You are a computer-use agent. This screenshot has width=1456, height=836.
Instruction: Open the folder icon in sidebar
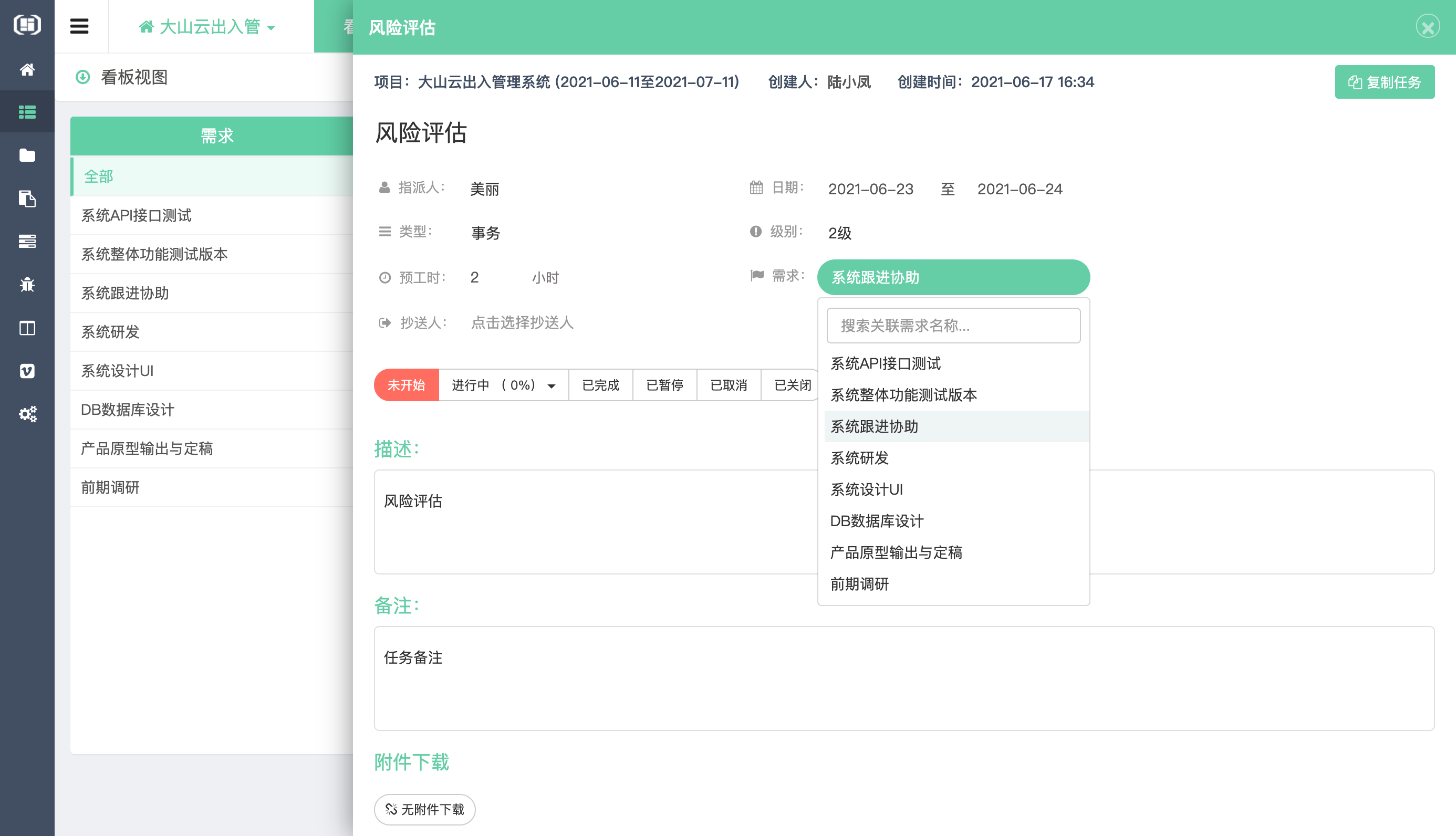[x=27, y=155]
